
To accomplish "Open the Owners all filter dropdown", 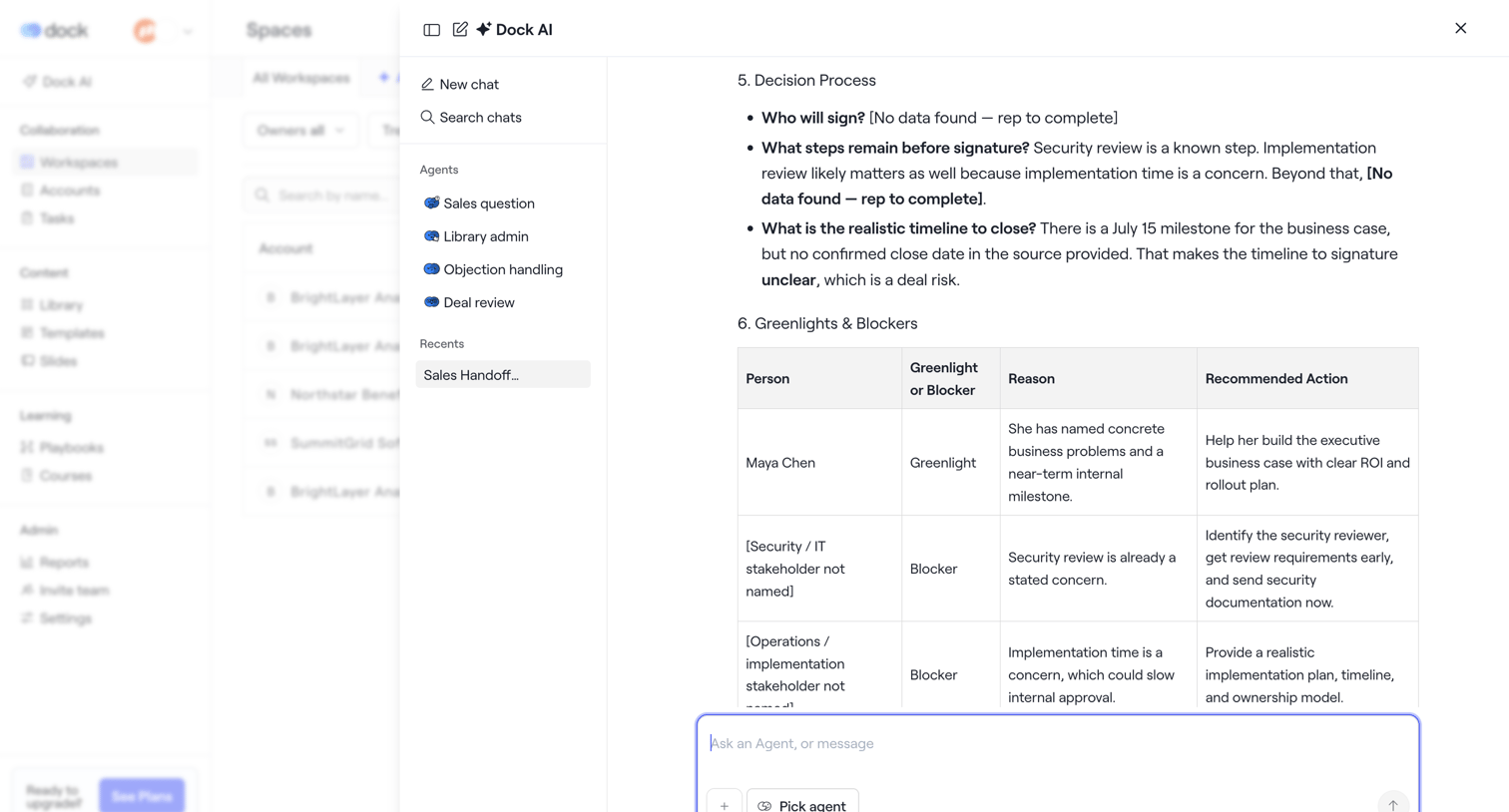I will tap(300, 131).
